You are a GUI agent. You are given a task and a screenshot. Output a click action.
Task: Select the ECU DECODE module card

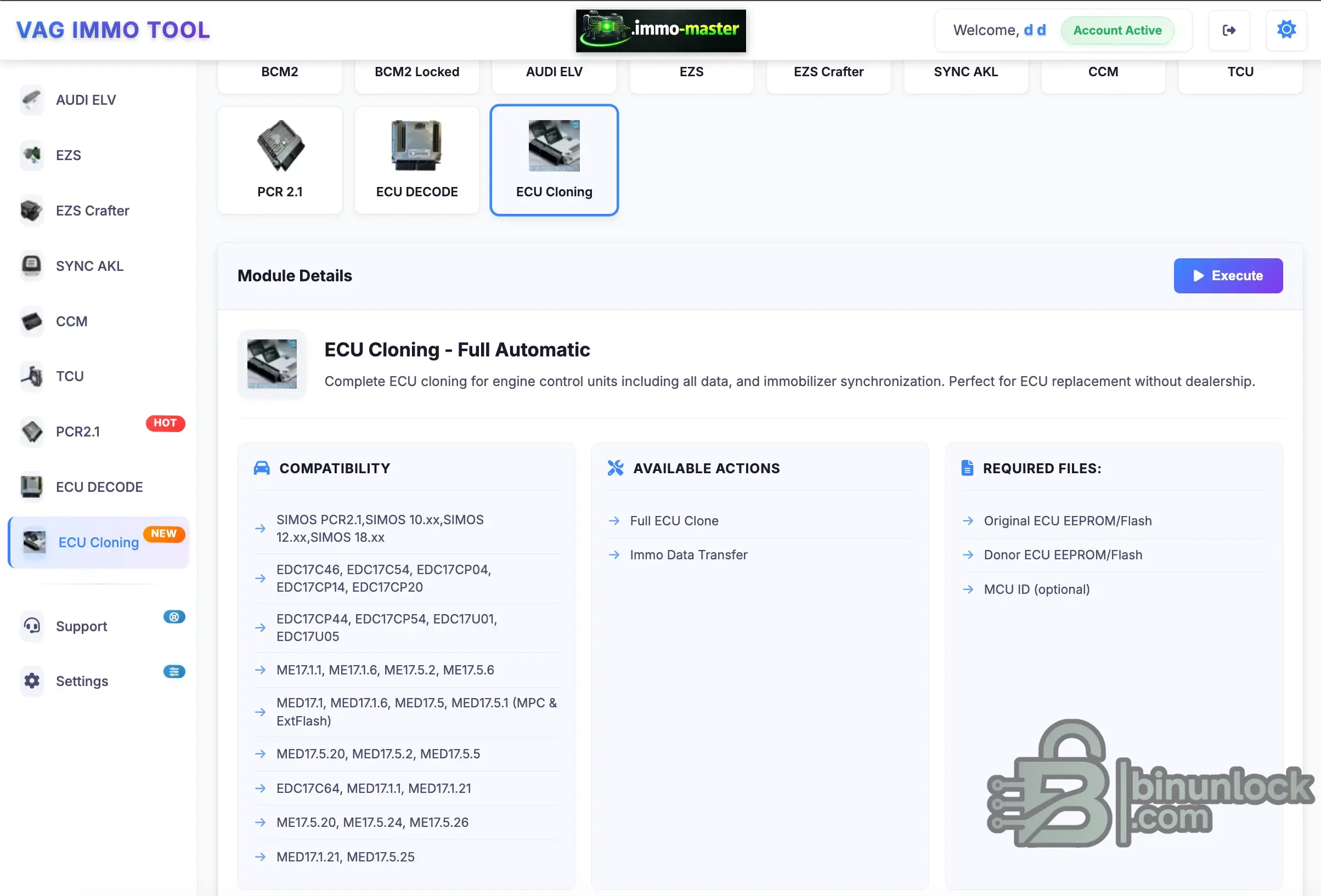(416, 160)
